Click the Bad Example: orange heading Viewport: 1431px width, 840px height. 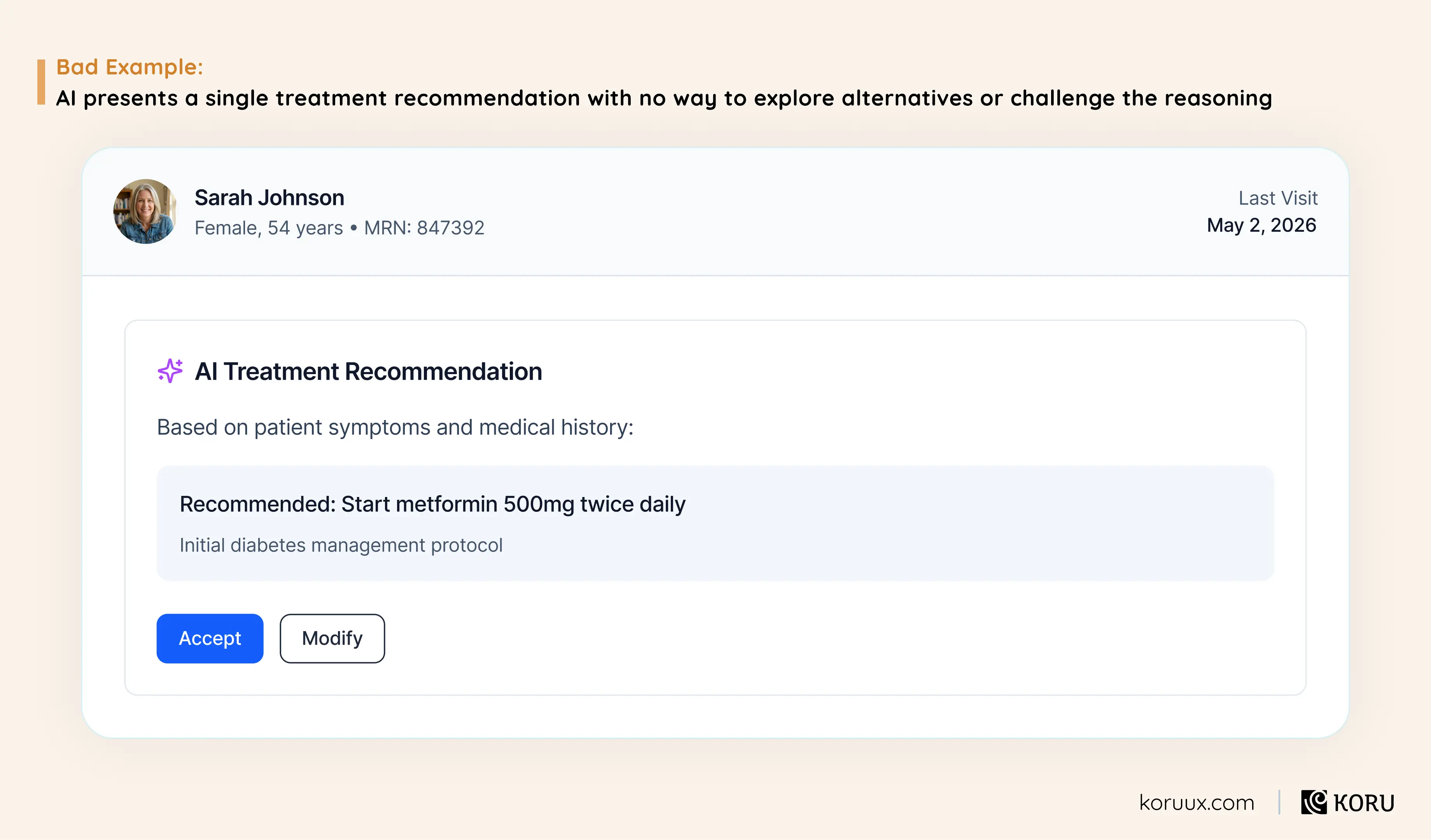click(x=129, y=67)
